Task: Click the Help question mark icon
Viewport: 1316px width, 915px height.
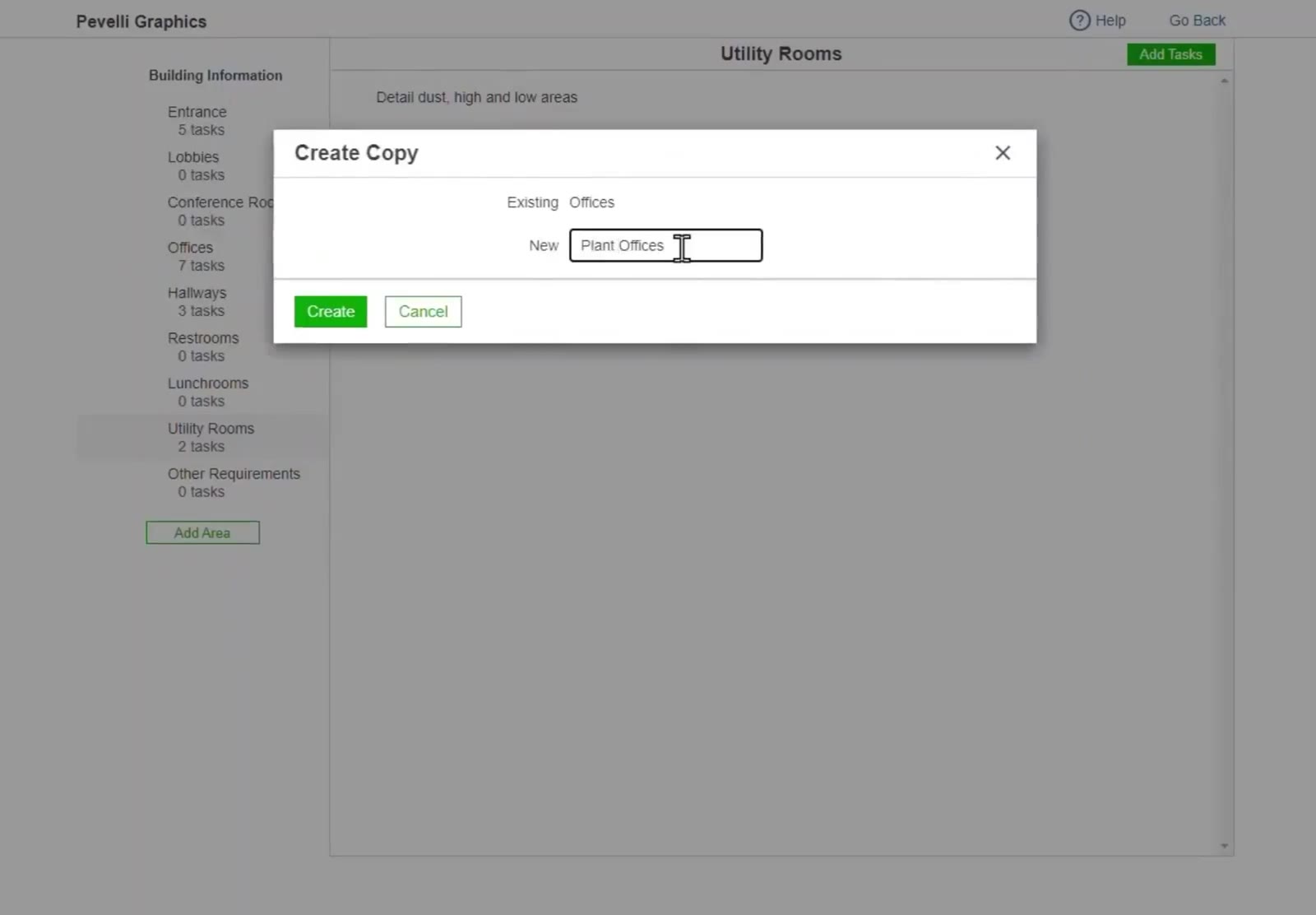Action: click(1079, 21)
